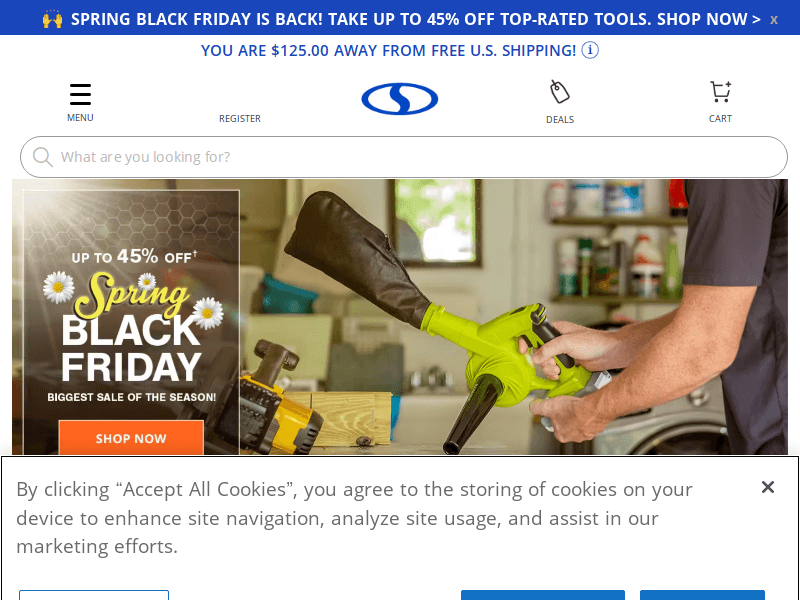
Task: Open the DEALS price tag icon
Action: click(560, 92)
